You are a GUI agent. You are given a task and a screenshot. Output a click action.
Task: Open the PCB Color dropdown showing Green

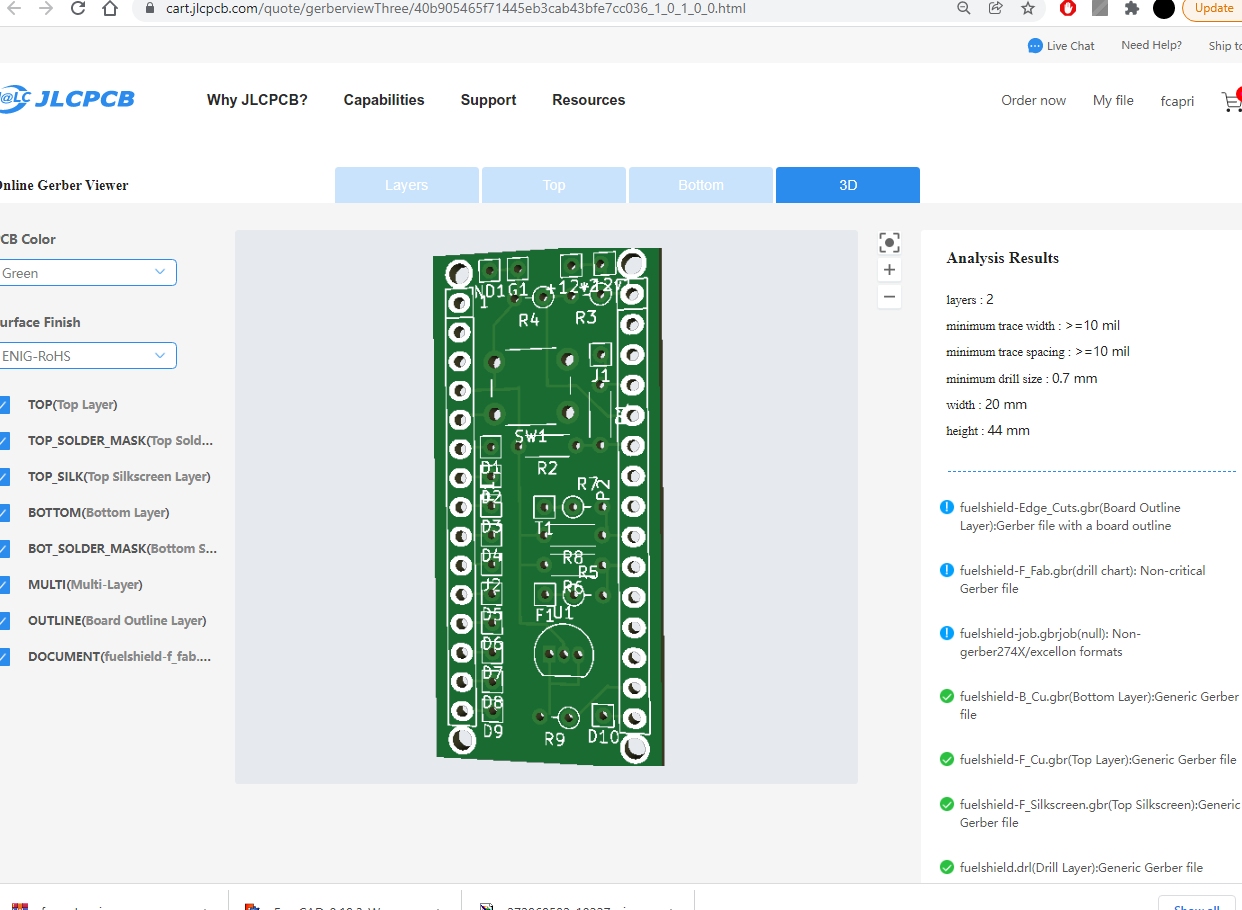tap(87, 273)
